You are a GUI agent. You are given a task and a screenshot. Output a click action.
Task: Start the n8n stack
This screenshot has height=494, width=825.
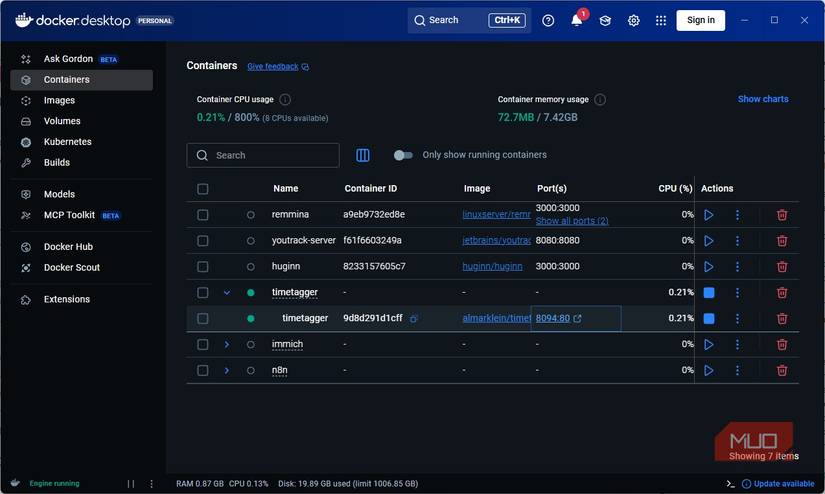click(709, 370)
